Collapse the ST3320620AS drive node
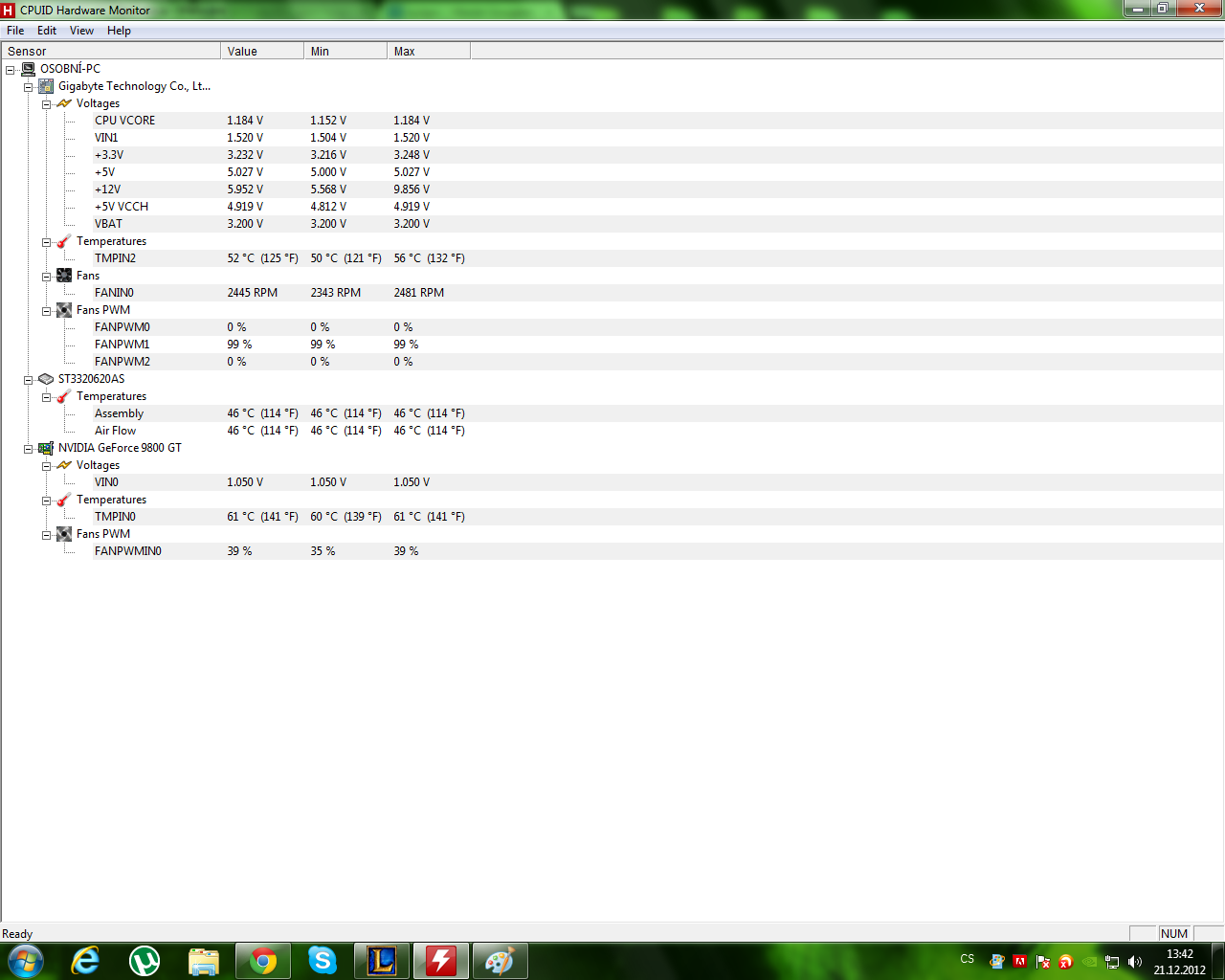This screenshot has width=1225, height=980. [29, 380]
